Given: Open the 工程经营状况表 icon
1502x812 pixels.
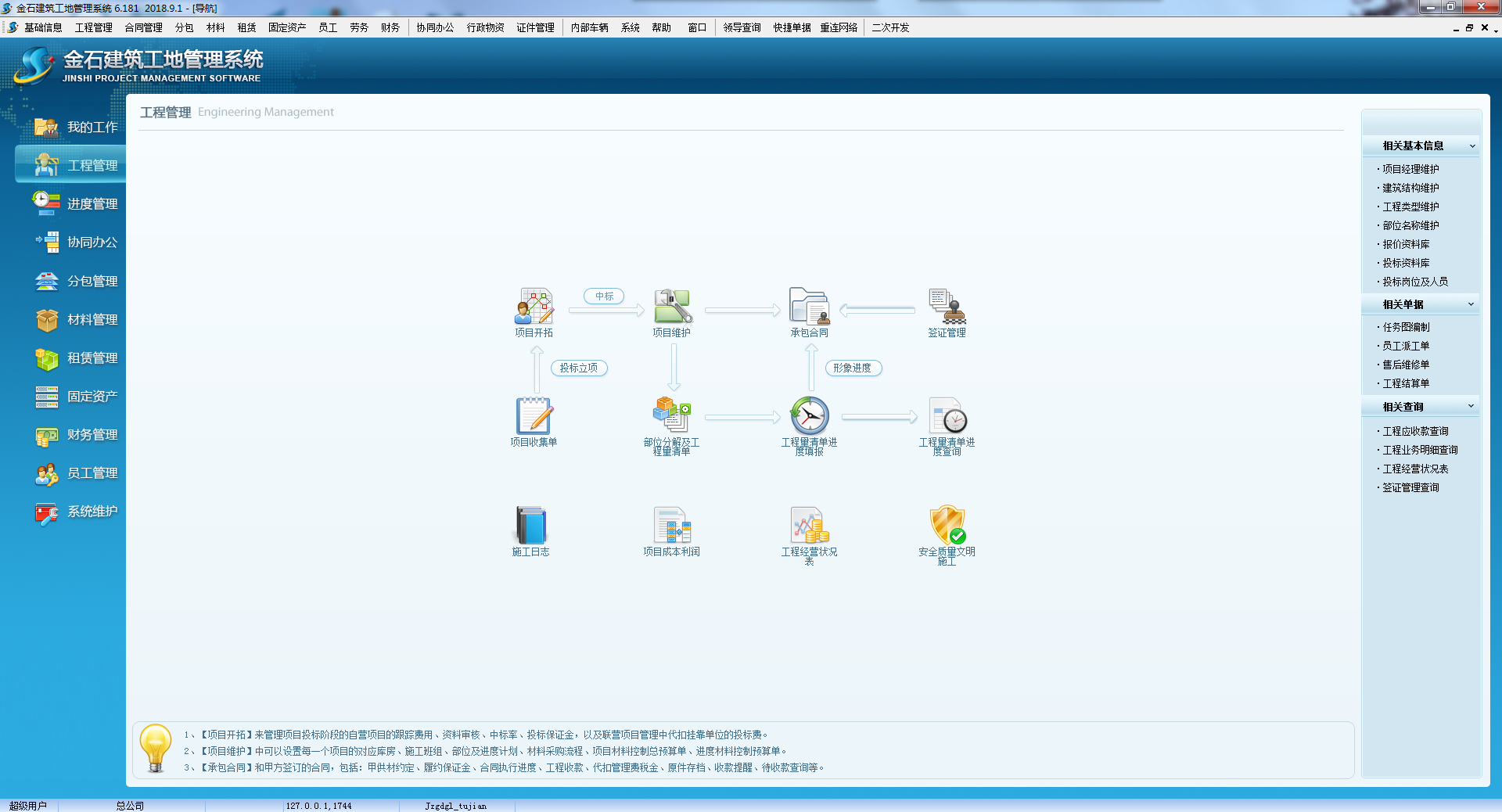Looking at the screenshot, I should 810,525.
